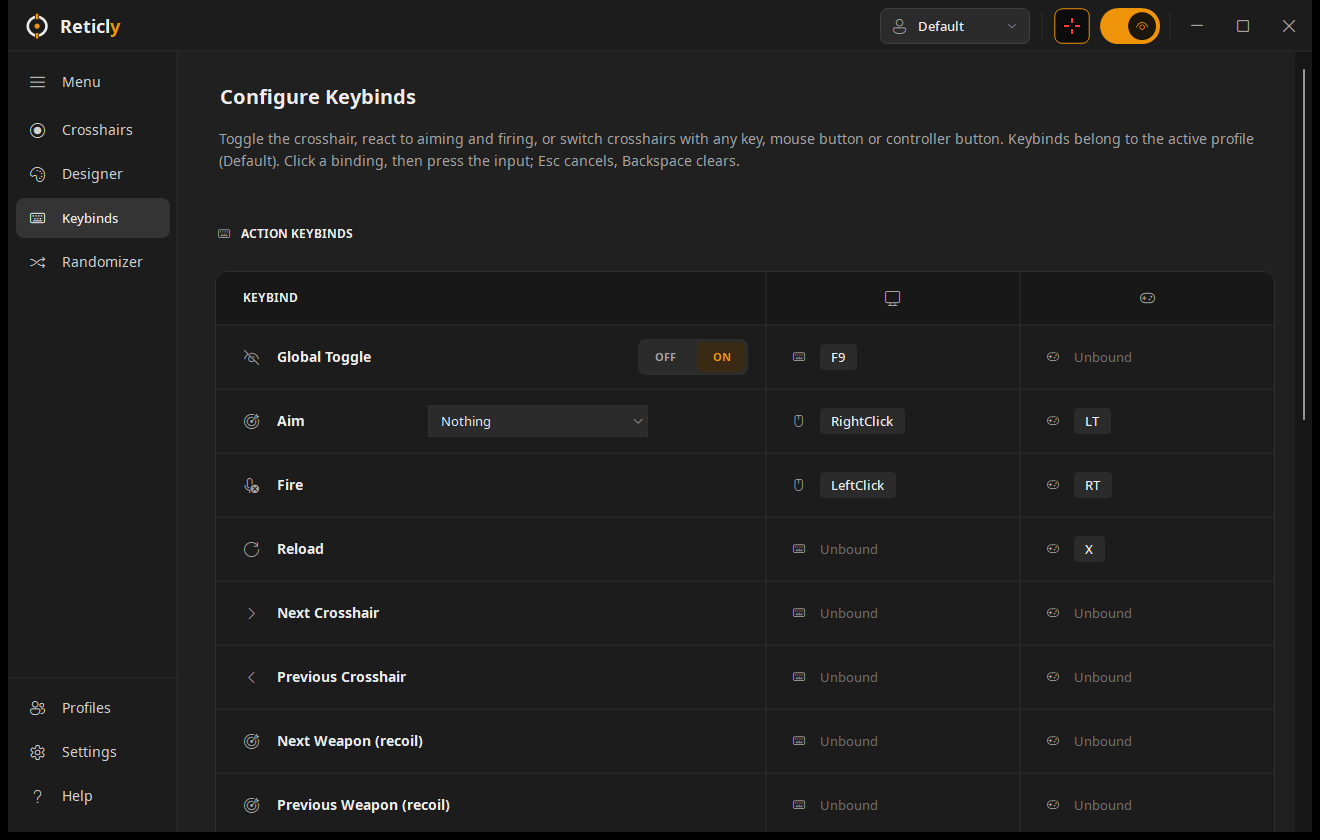Click the Reticly logo icon
This screenshot has height=840, width=1320.
click(36, 26)
